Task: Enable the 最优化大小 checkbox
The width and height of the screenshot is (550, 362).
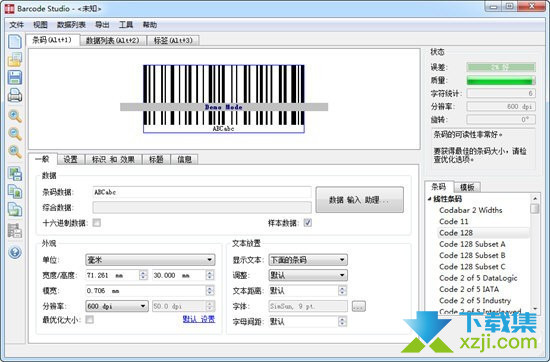Action: click(90, 319)
